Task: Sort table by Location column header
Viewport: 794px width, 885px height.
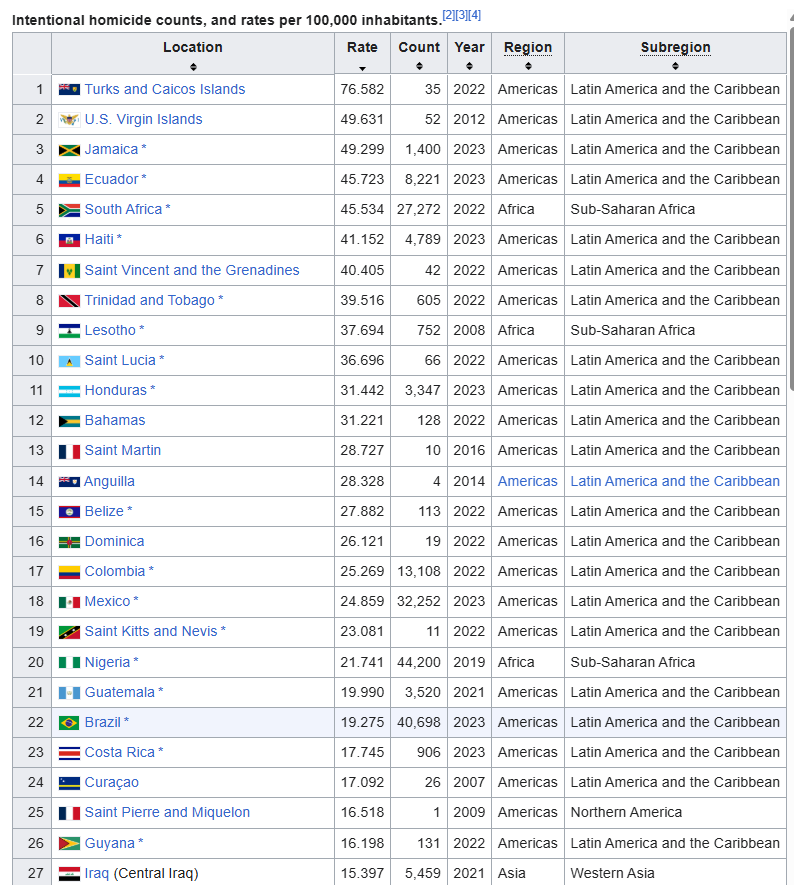Action: [x=193, y=54]
